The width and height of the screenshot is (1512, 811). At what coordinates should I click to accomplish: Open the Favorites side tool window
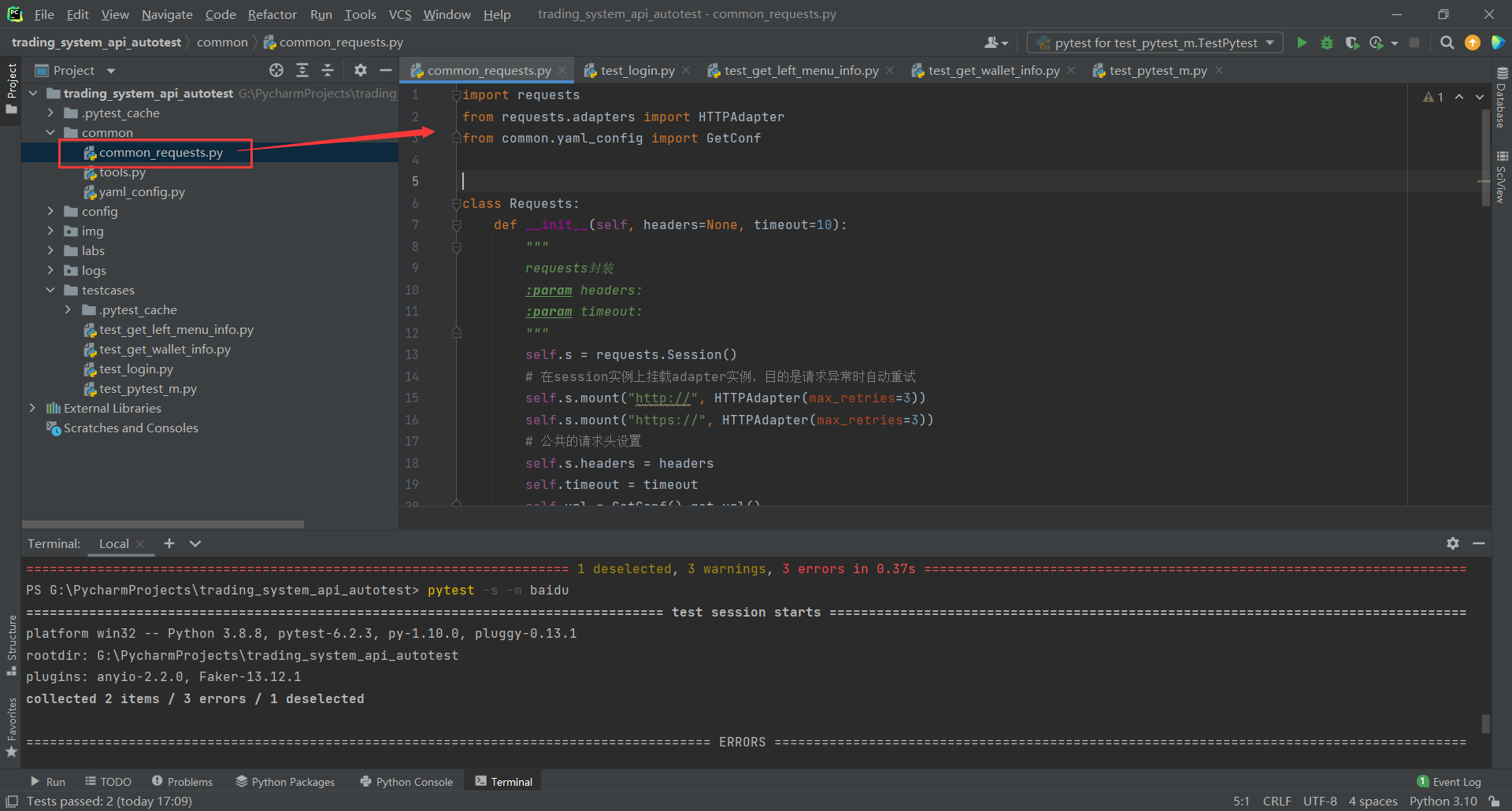pos(11,728)
